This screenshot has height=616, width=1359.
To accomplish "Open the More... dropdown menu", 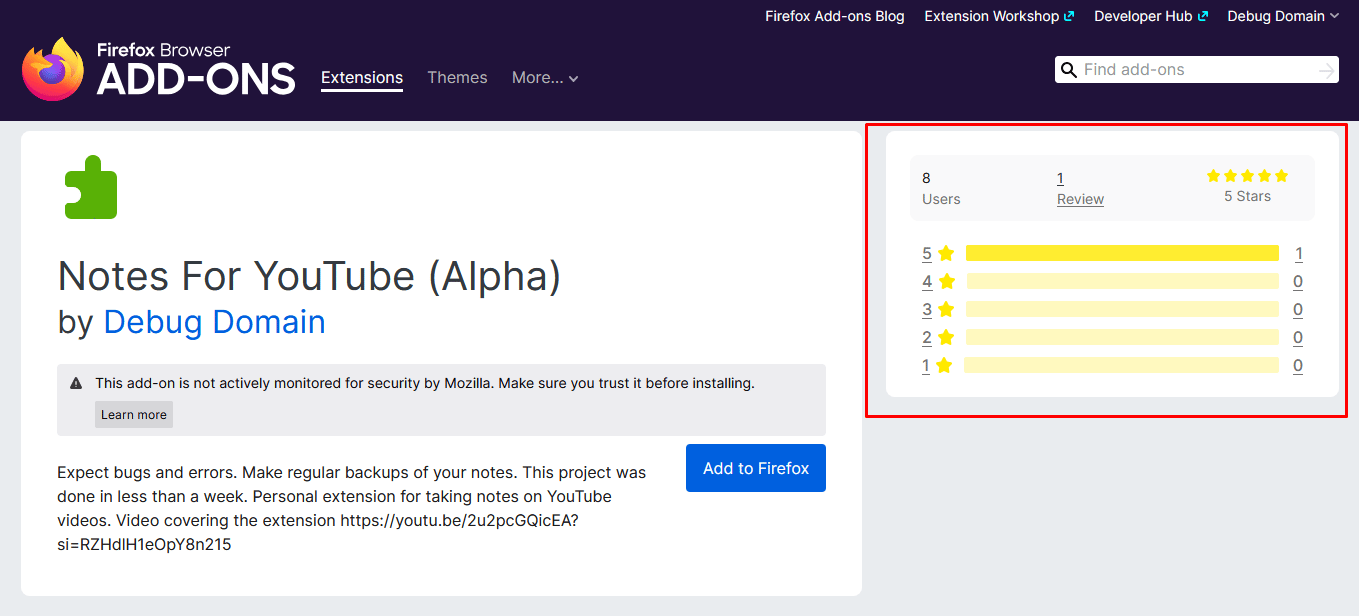I will point(545,78).
